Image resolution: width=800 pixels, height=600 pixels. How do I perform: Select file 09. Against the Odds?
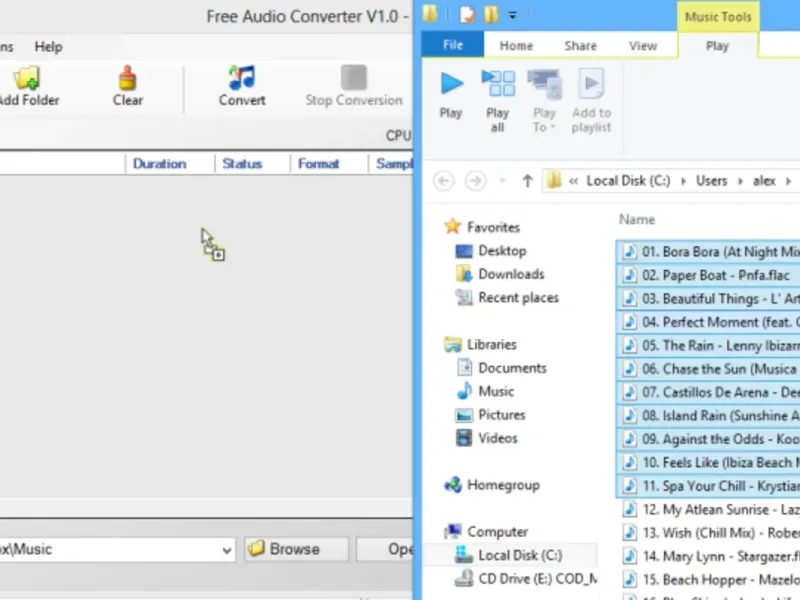708,439
